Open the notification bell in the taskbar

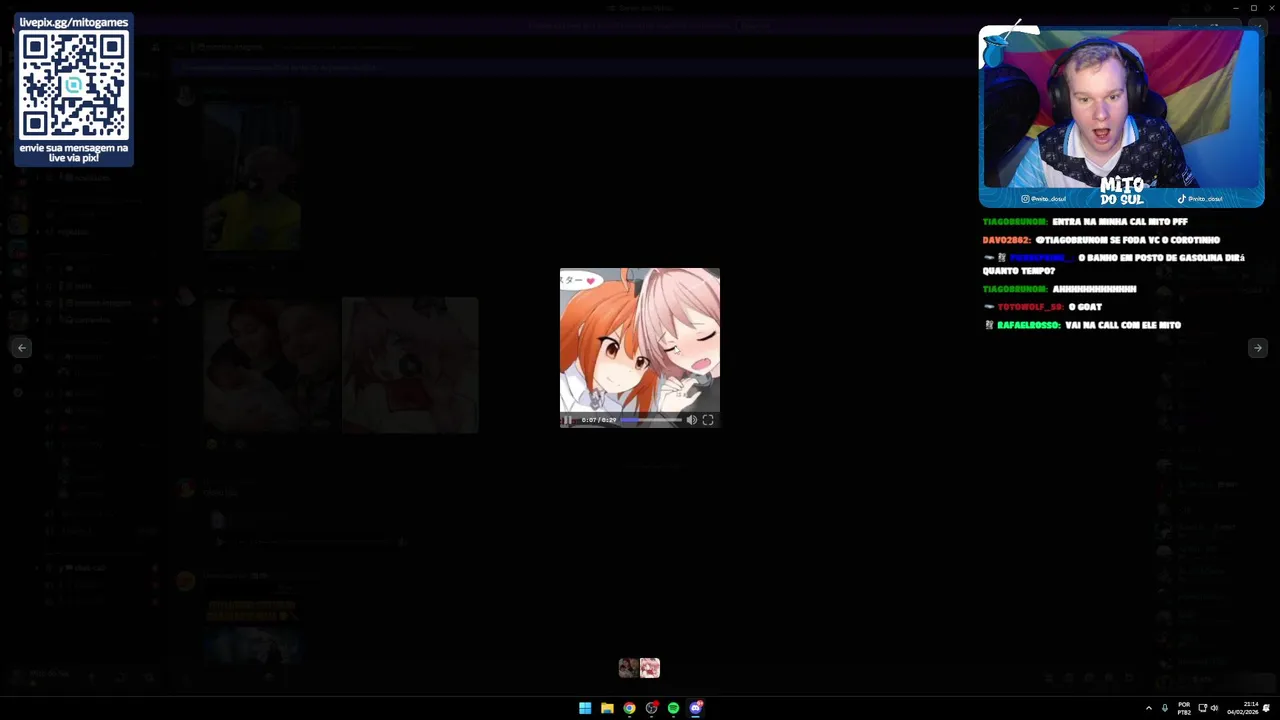[x=1267, y=708]
